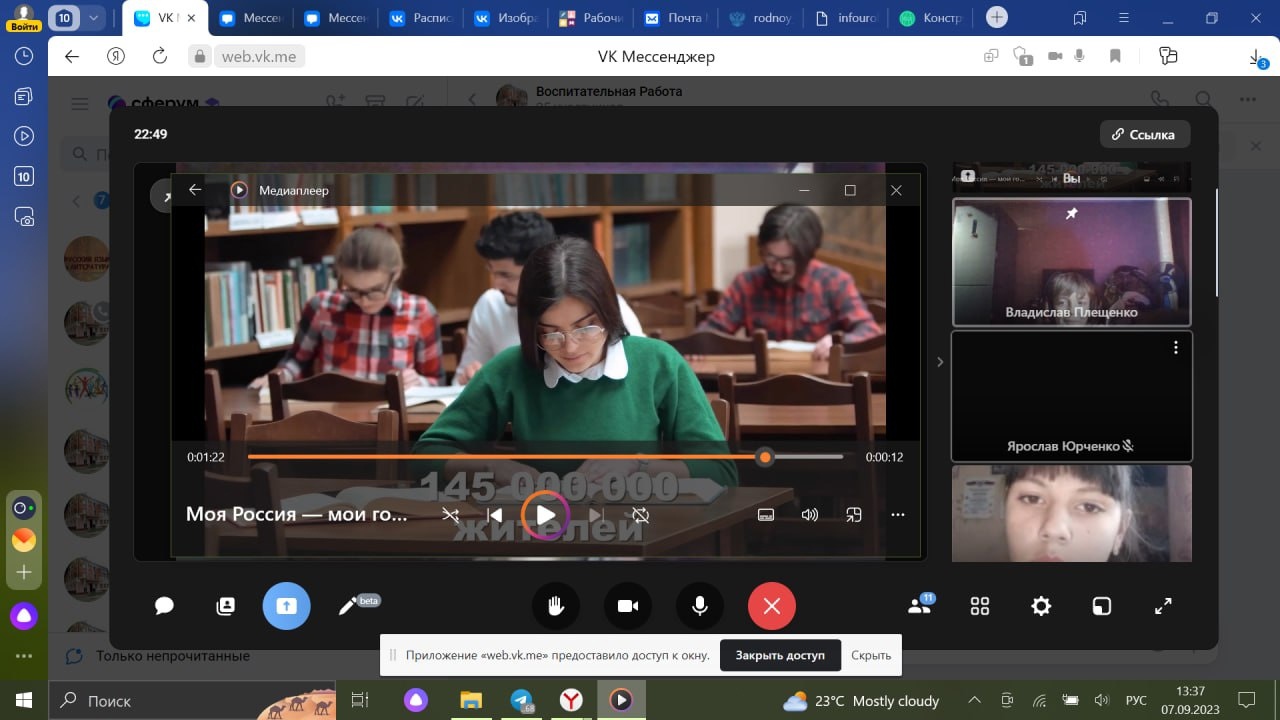This screenshot has height=720, width=1280.
Task: Hide the sharing notification via Скрыть
Action: tap(871, 656)
